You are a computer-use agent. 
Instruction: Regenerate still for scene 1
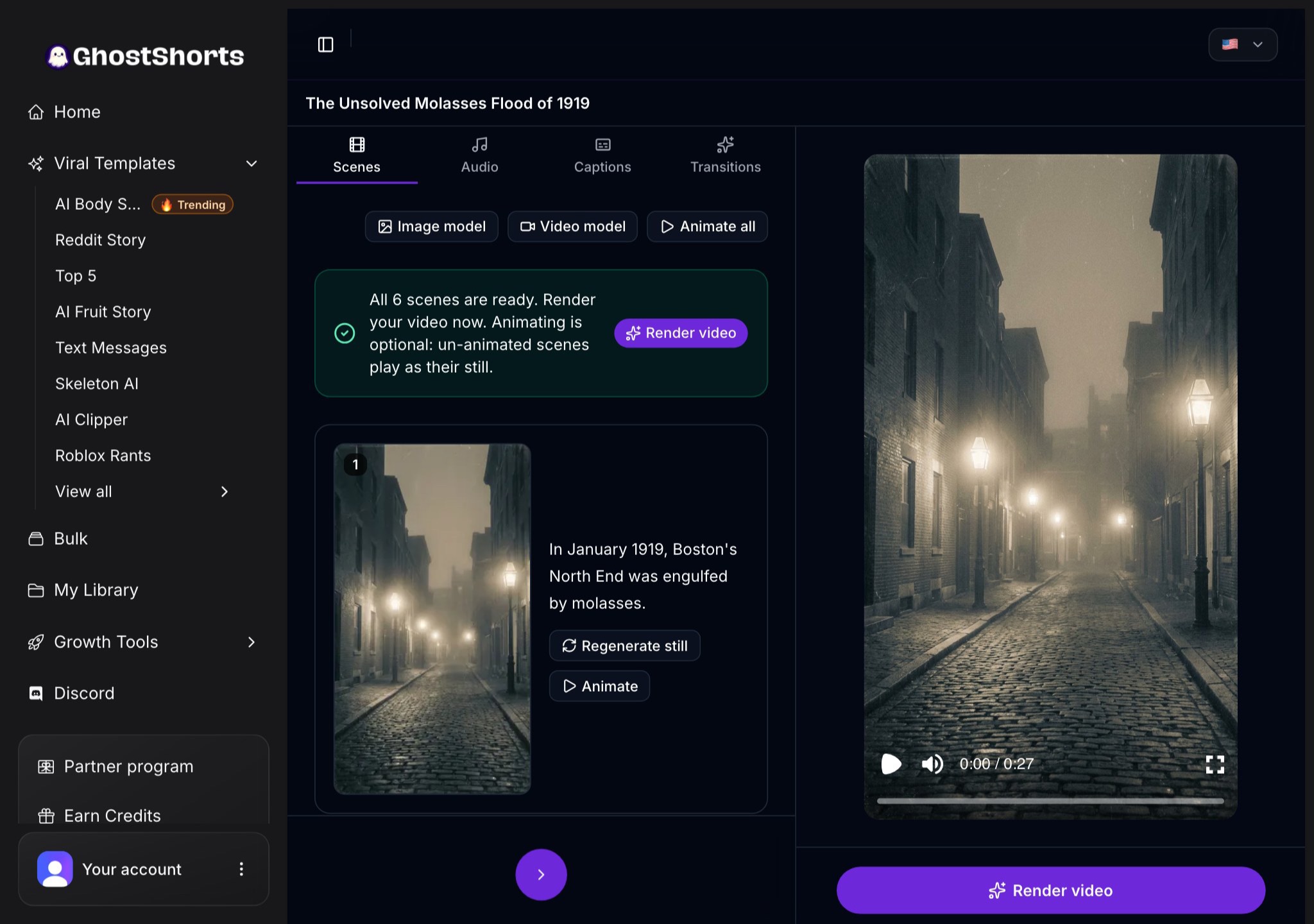624,646
